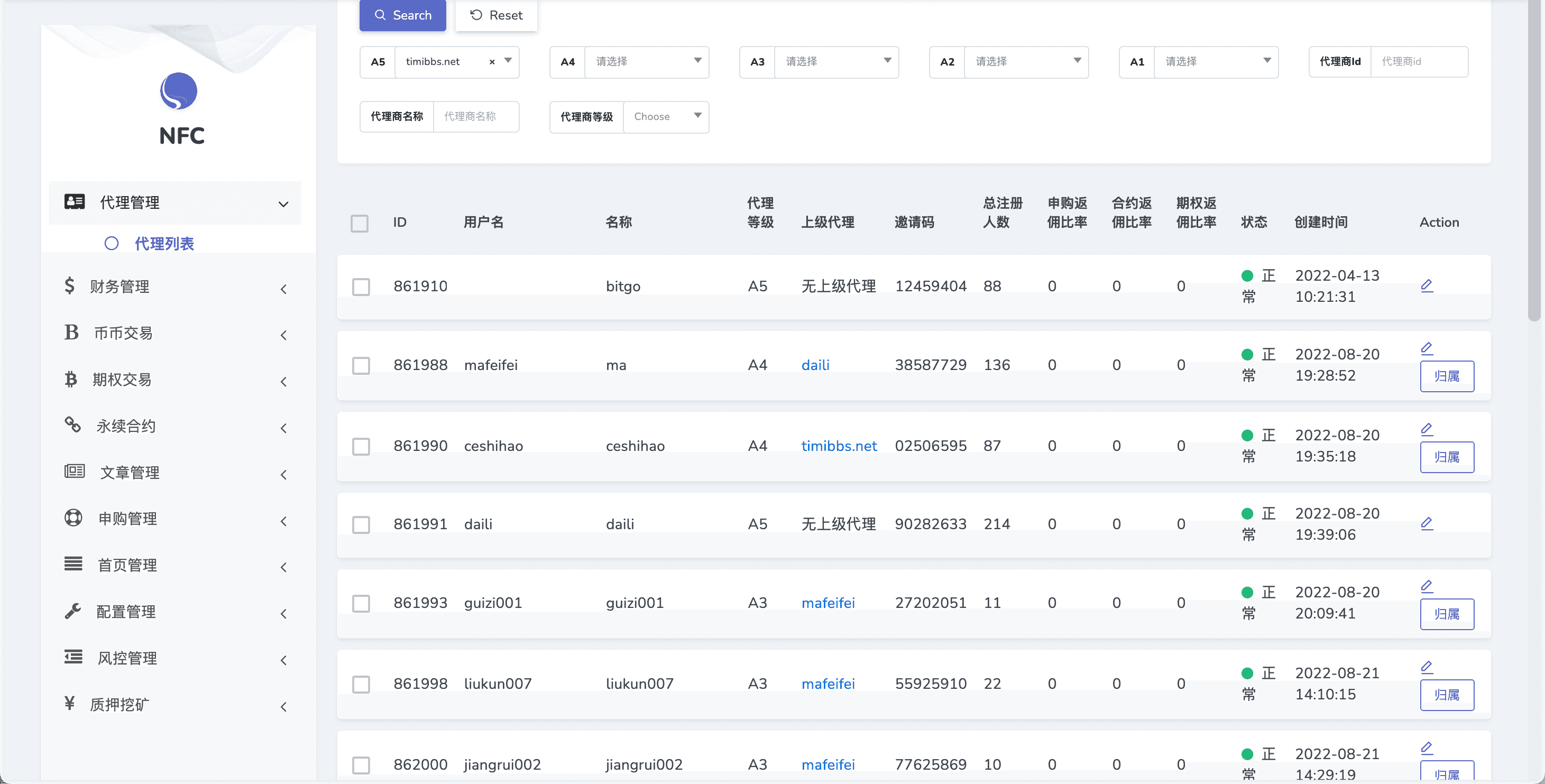Click the bitcoin icon beside 期权交易
This screenshot has width=1545, height=784.
71,379
